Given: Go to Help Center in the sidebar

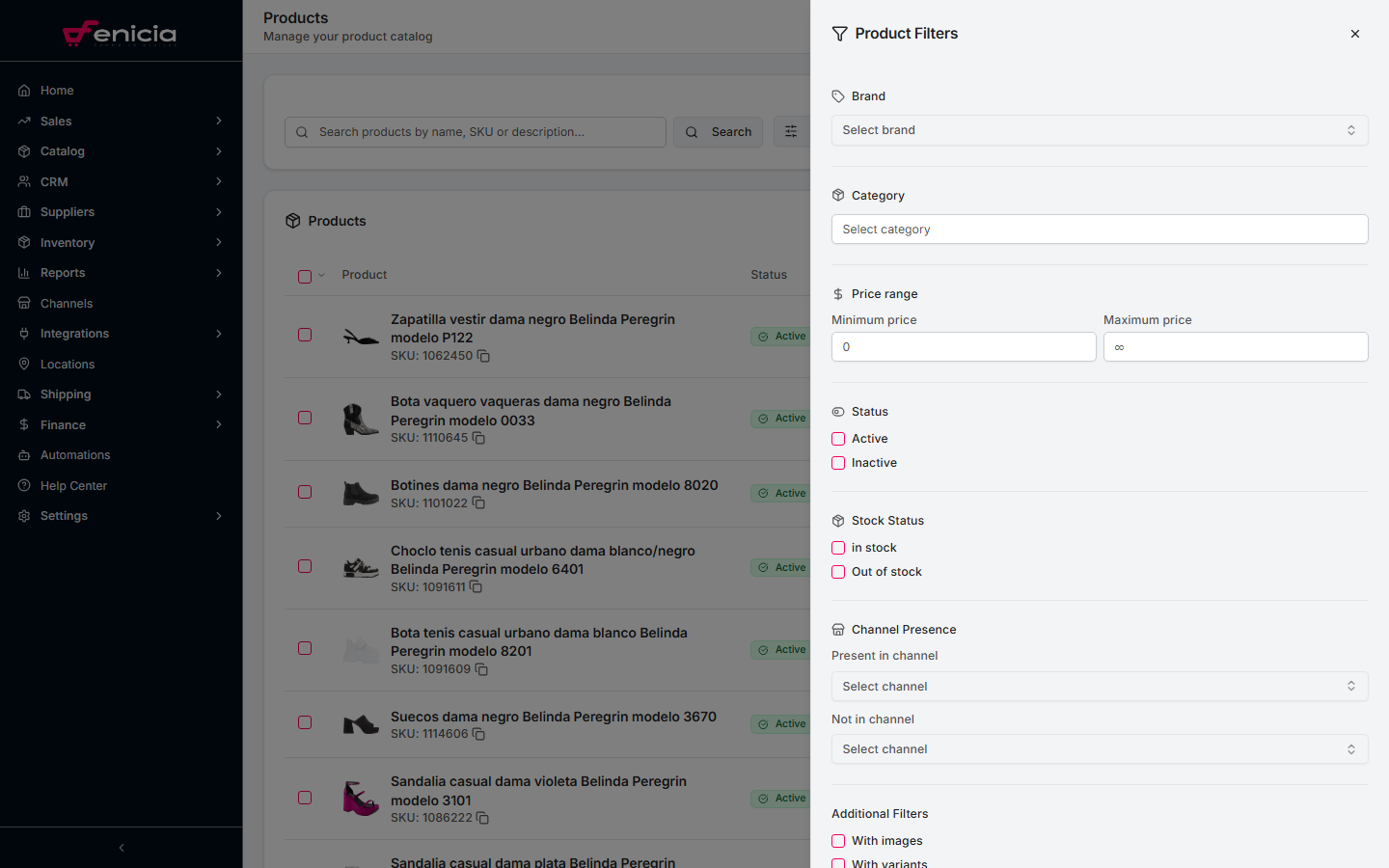Looking at the screenshot, I should click(x=73, y=486).
